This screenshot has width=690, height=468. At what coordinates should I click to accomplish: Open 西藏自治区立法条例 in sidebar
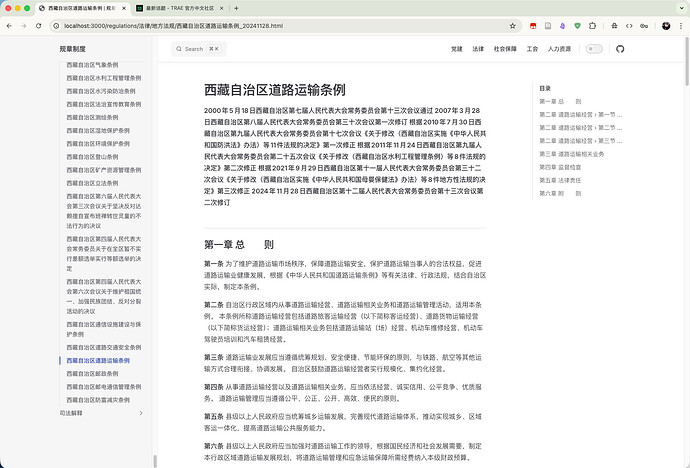tap(96, 182)
